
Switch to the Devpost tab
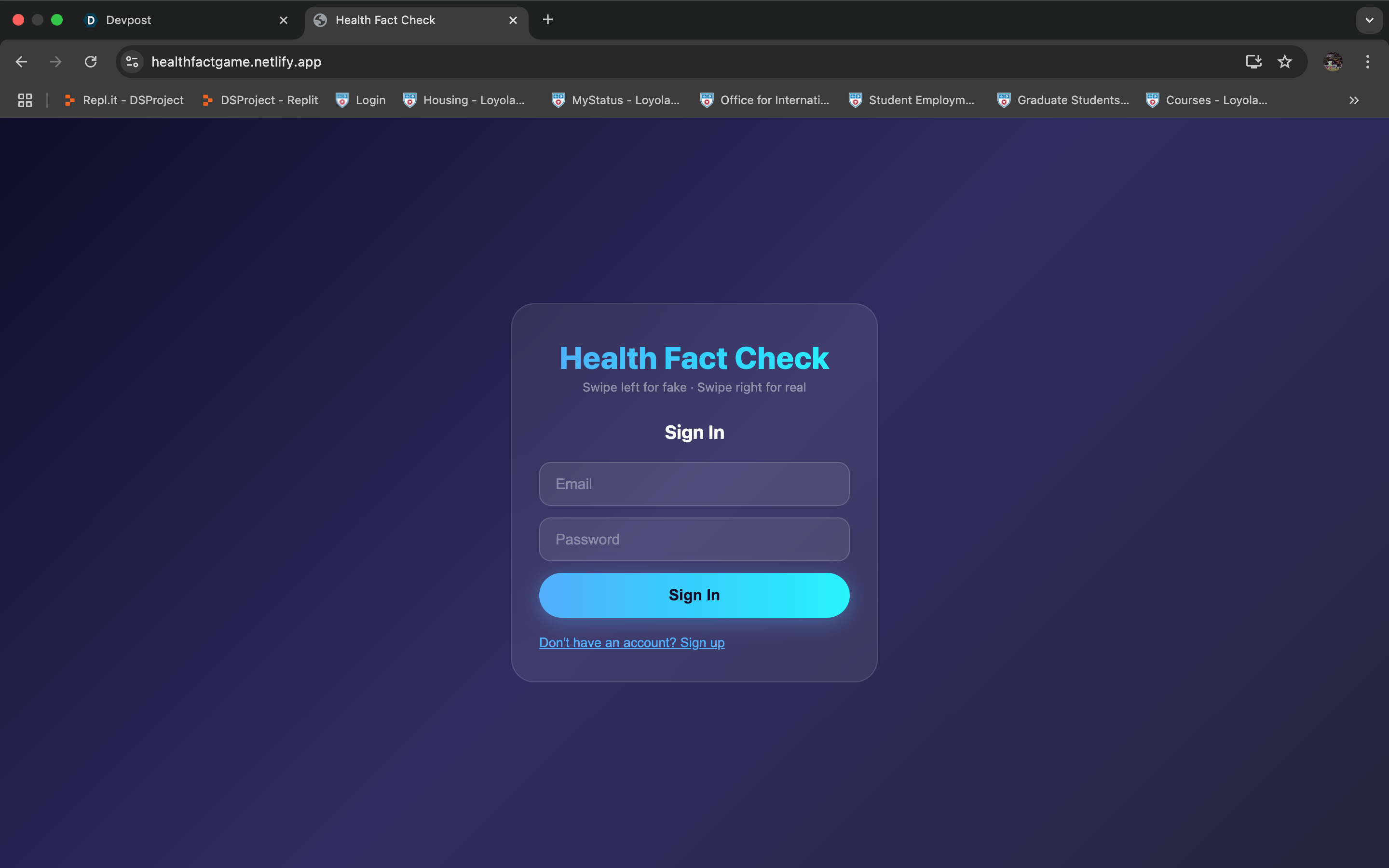point(178,20)
